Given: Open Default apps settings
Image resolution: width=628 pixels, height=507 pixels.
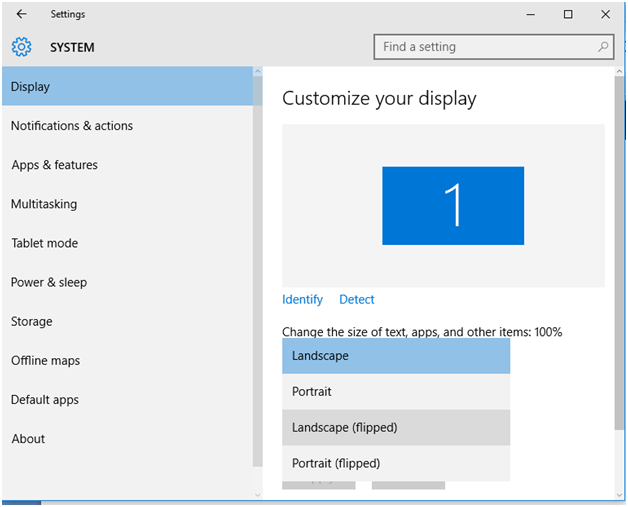Looking at the screenshot, I should (x=45, y=399).
